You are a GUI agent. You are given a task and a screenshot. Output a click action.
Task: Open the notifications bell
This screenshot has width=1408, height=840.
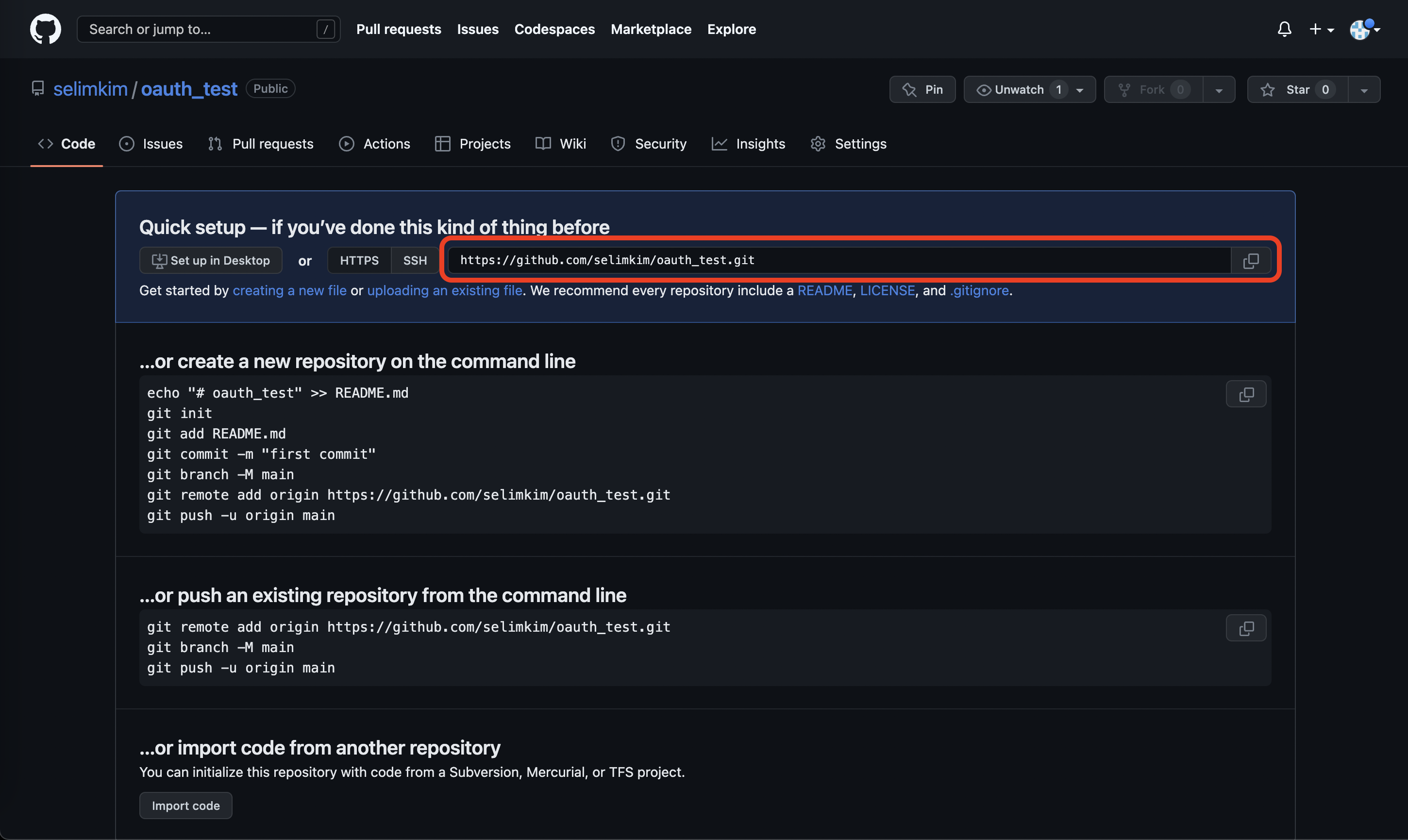pyautogui.click(x=1284, y=29)
